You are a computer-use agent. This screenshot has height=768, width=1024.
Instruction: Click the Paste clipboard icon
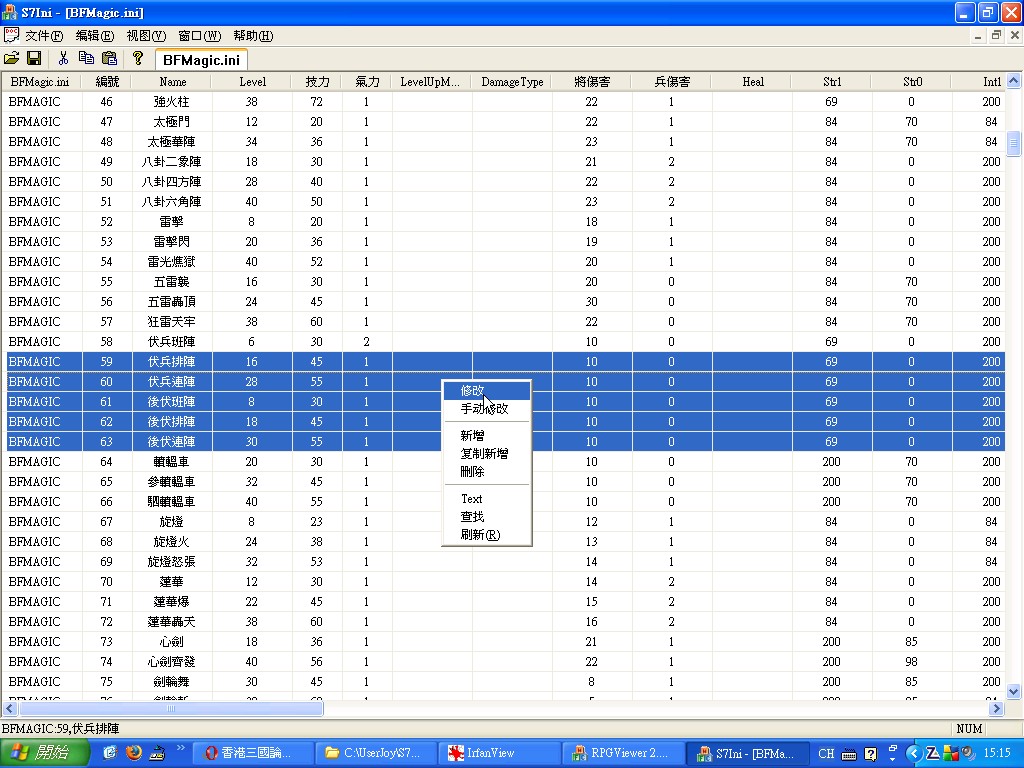pyautogui.click(x=109, y=59)
